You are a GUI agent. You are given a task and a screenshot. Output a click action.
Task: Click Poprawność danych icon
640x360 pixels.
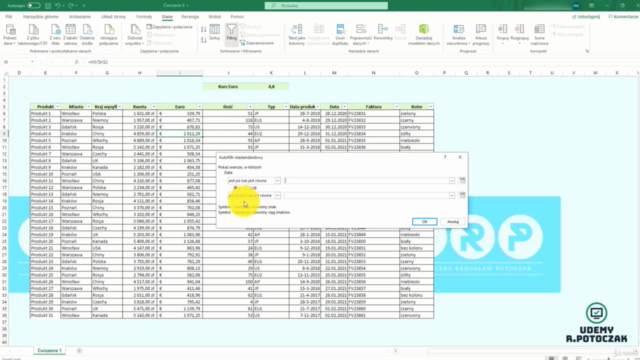coord(360,35)
